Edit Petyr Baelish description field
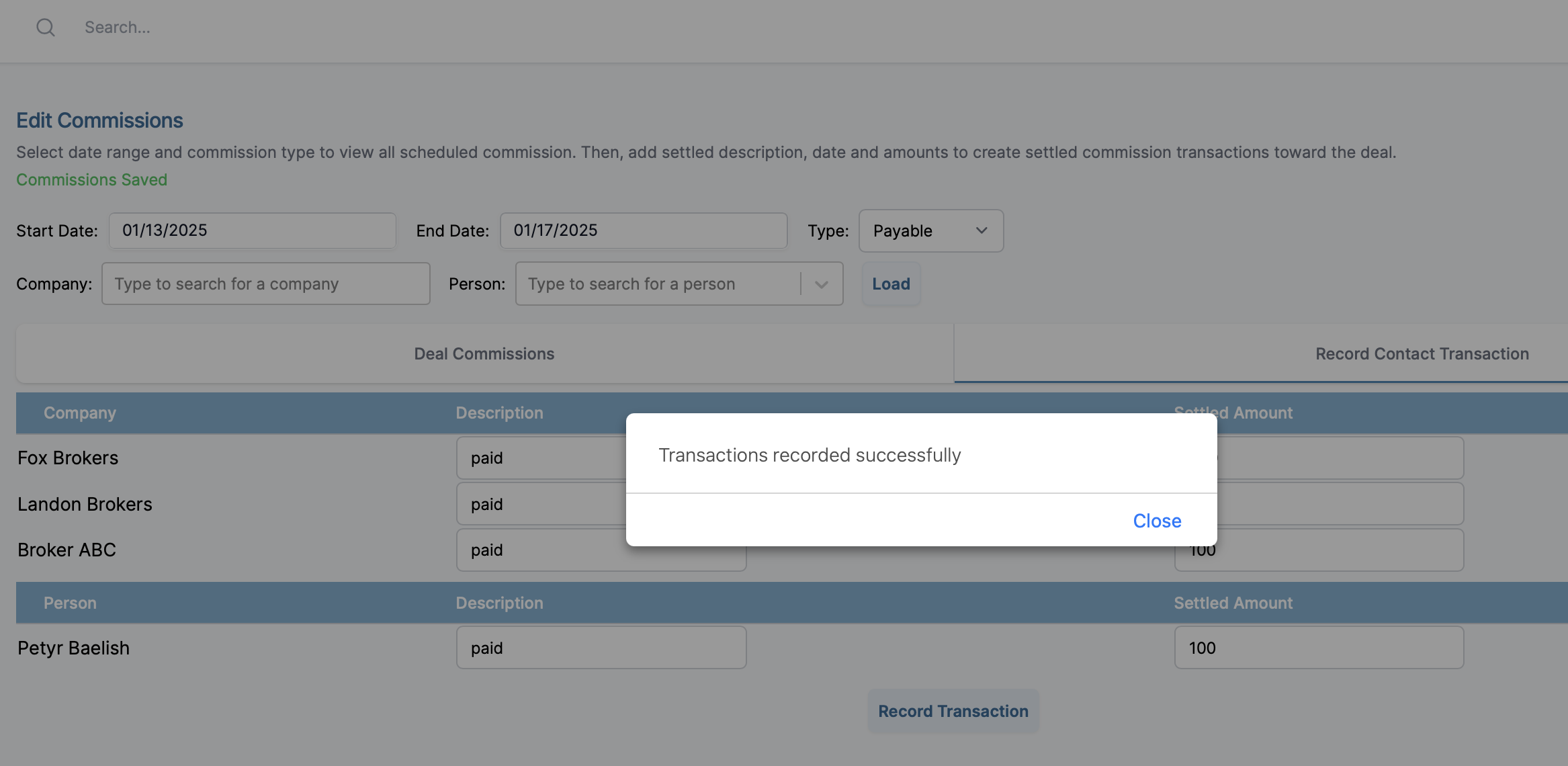 pos(601,648)
